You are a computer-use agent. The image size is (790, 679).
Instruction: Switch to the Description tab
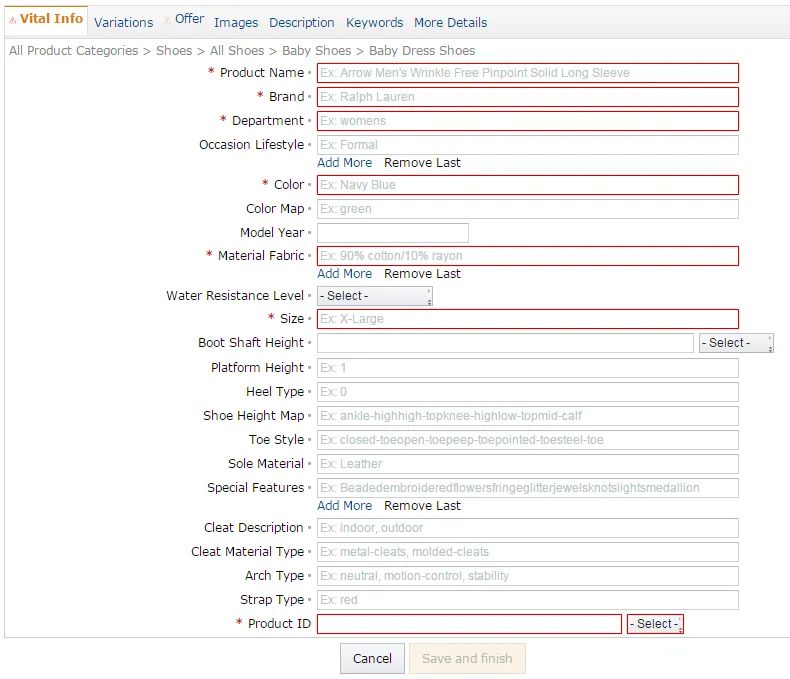tap(301, 22)
